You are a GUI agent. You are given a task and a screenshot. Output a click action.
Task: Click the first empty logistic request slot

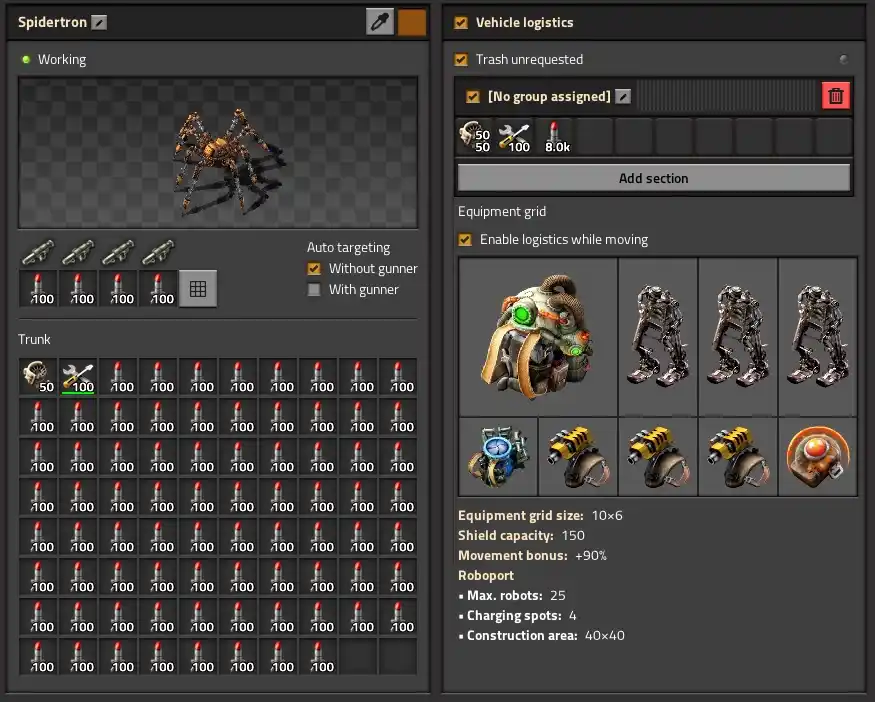click(x=595, y=136)
